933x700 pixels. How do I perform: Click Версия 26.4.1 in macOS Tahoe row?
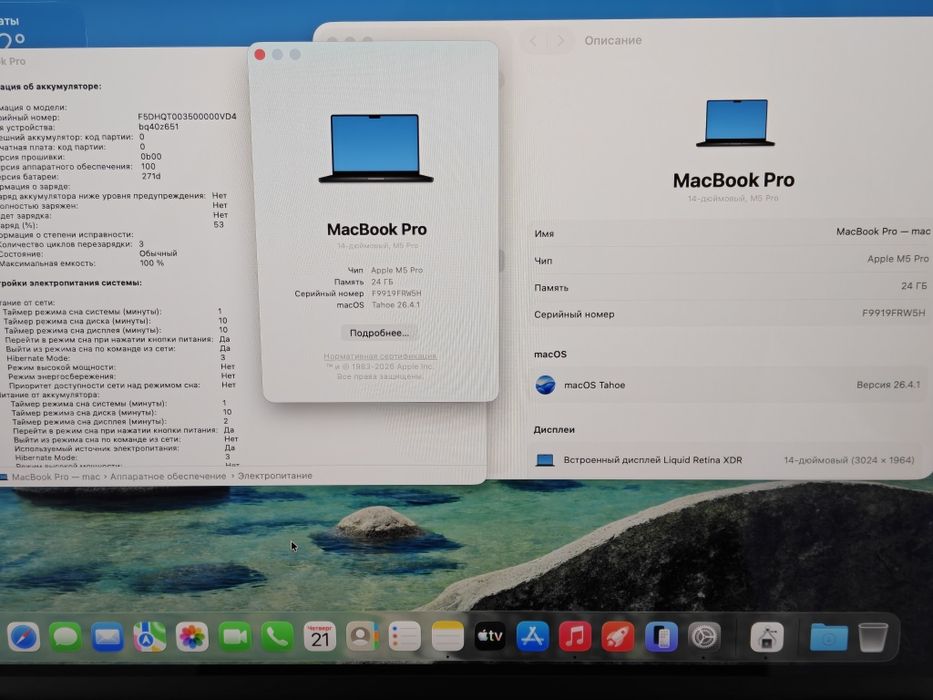888,385
